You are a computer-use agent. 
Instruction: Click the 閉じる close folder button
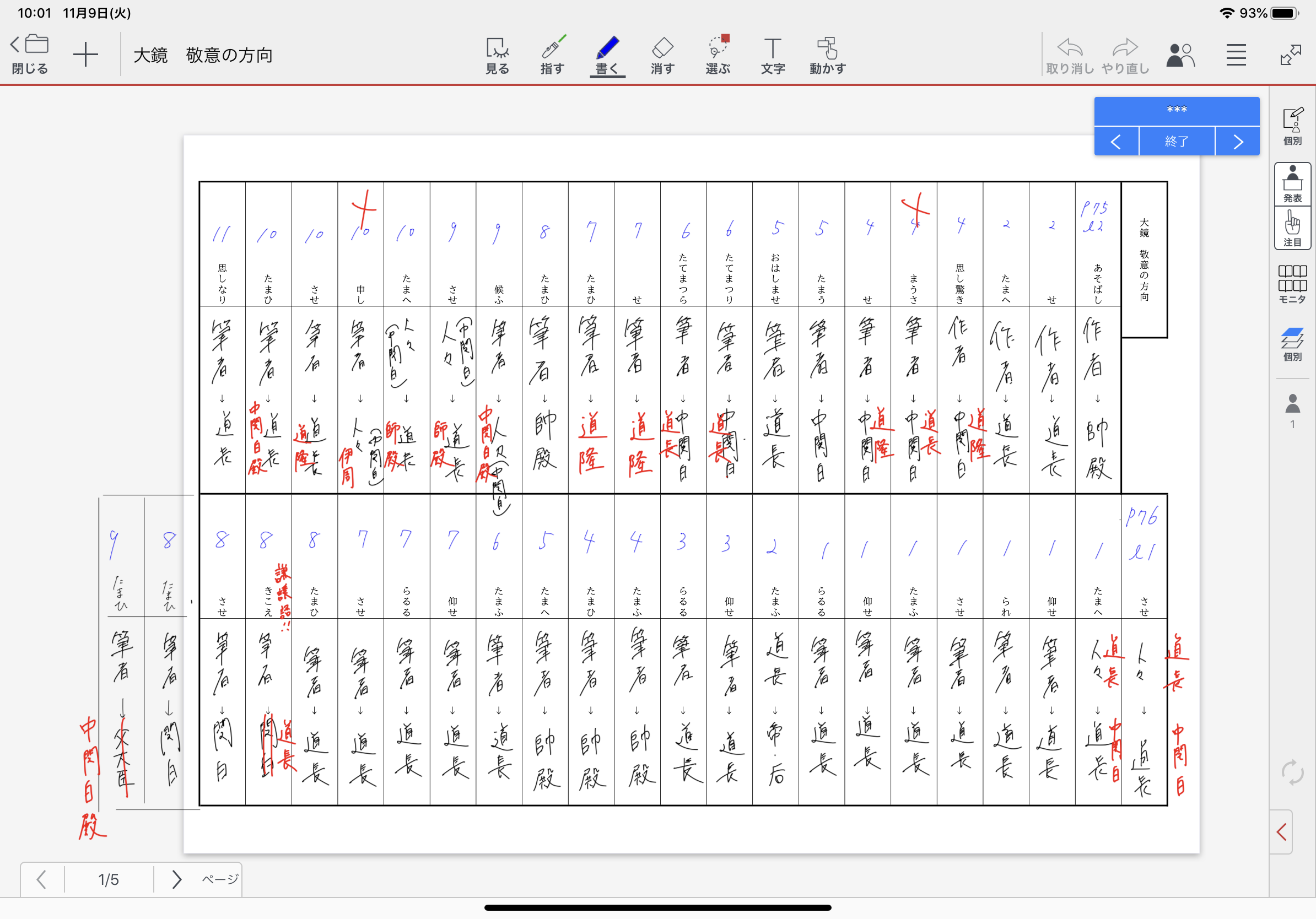(30, 55)
